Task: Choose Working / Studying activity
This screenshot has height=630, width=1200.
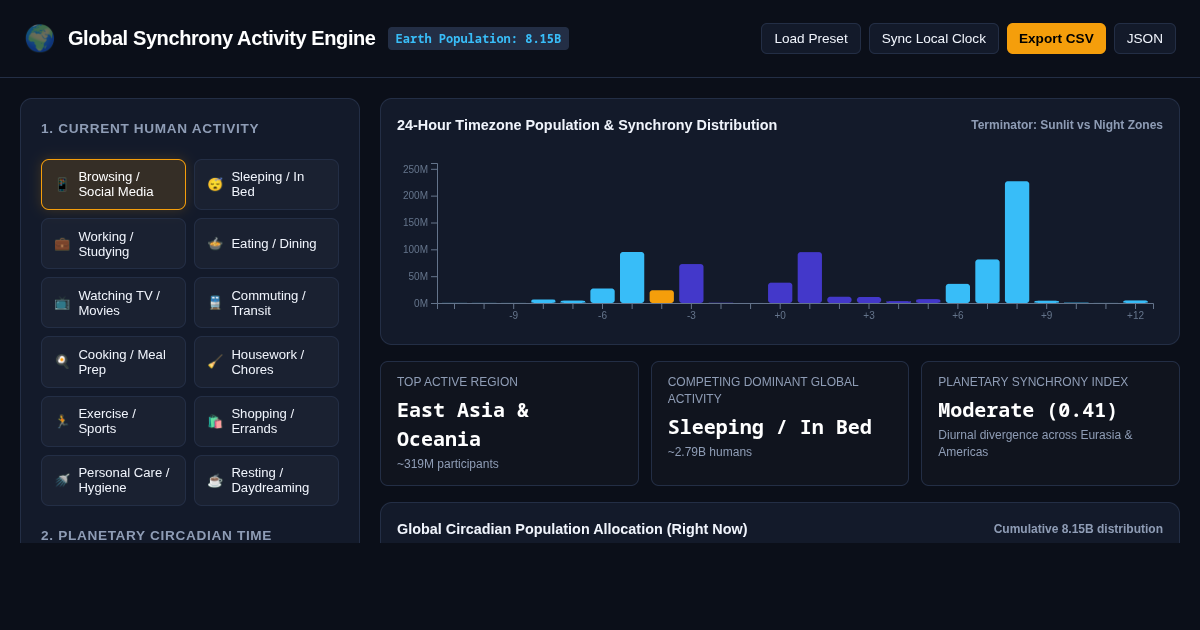Action: [x=113, y=244]
